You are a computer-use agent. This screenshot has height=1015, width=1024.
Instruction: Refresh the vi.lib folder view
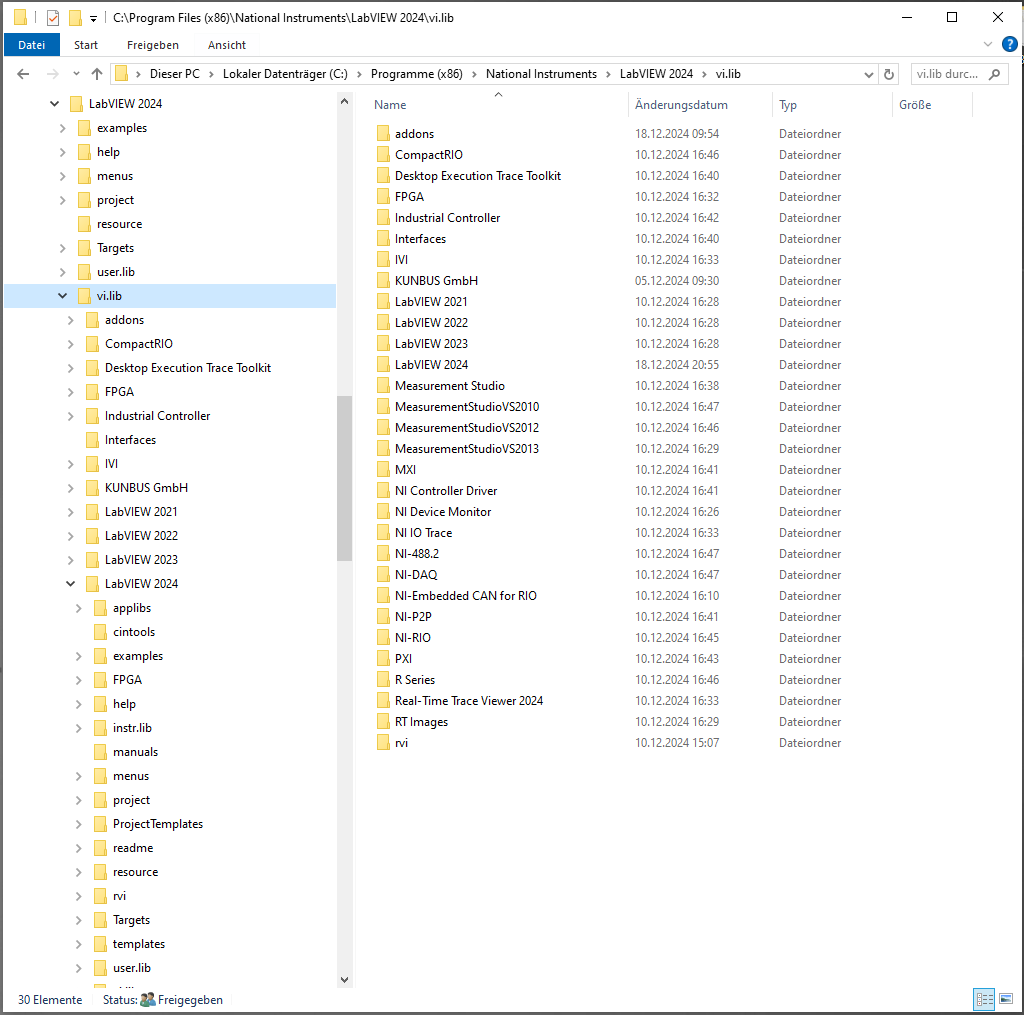tap(888, 74)
